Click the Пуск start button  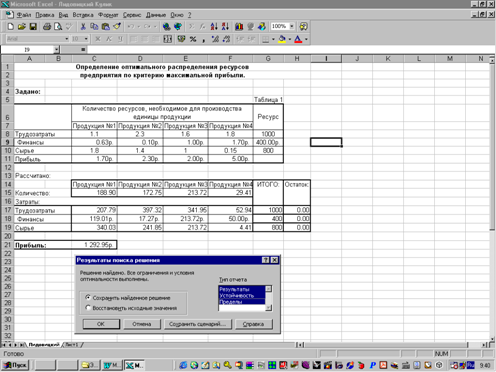click(x=16, y=365)
